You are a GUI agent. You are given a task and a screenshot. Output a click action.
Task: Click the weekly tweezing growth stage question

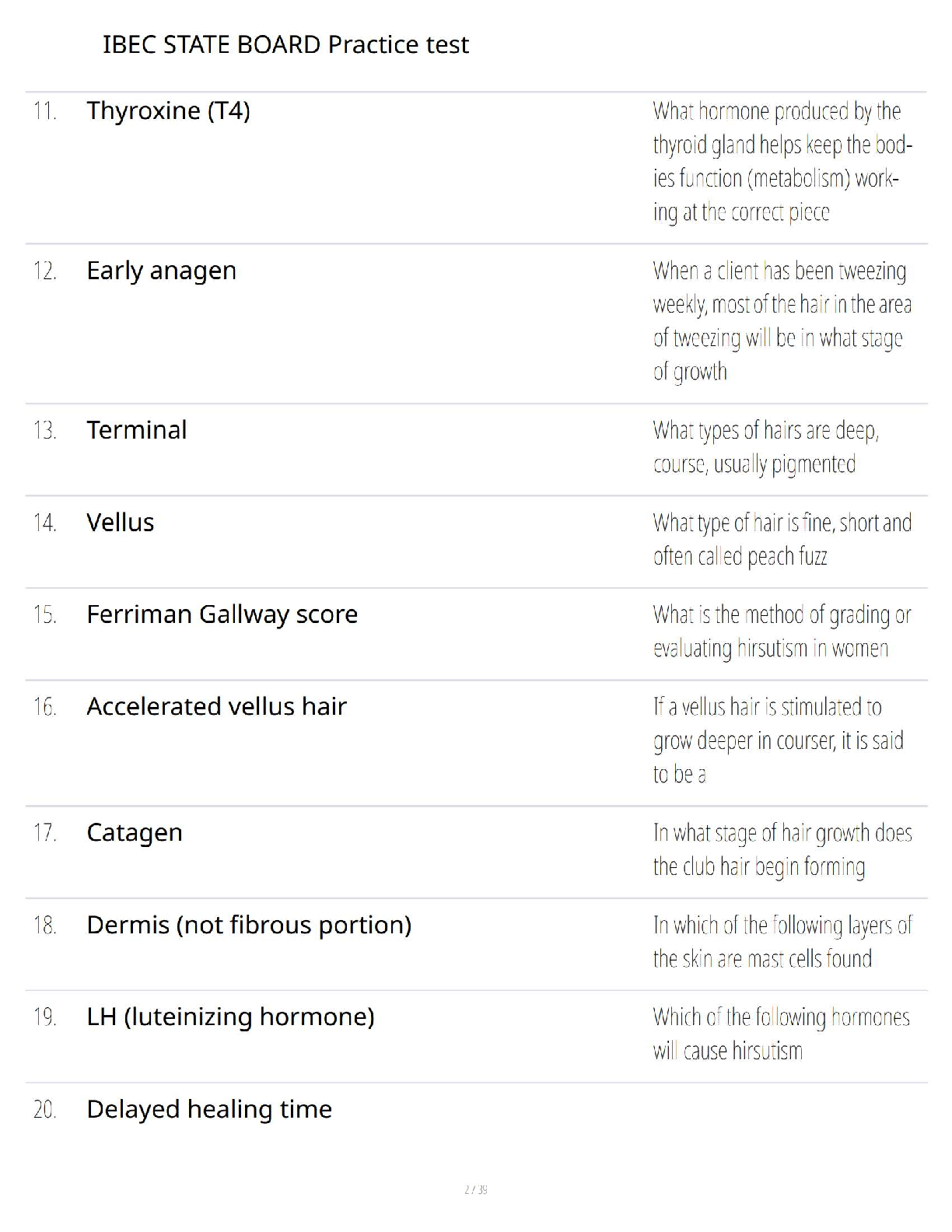pyautogui.click(x=782, y=321)
